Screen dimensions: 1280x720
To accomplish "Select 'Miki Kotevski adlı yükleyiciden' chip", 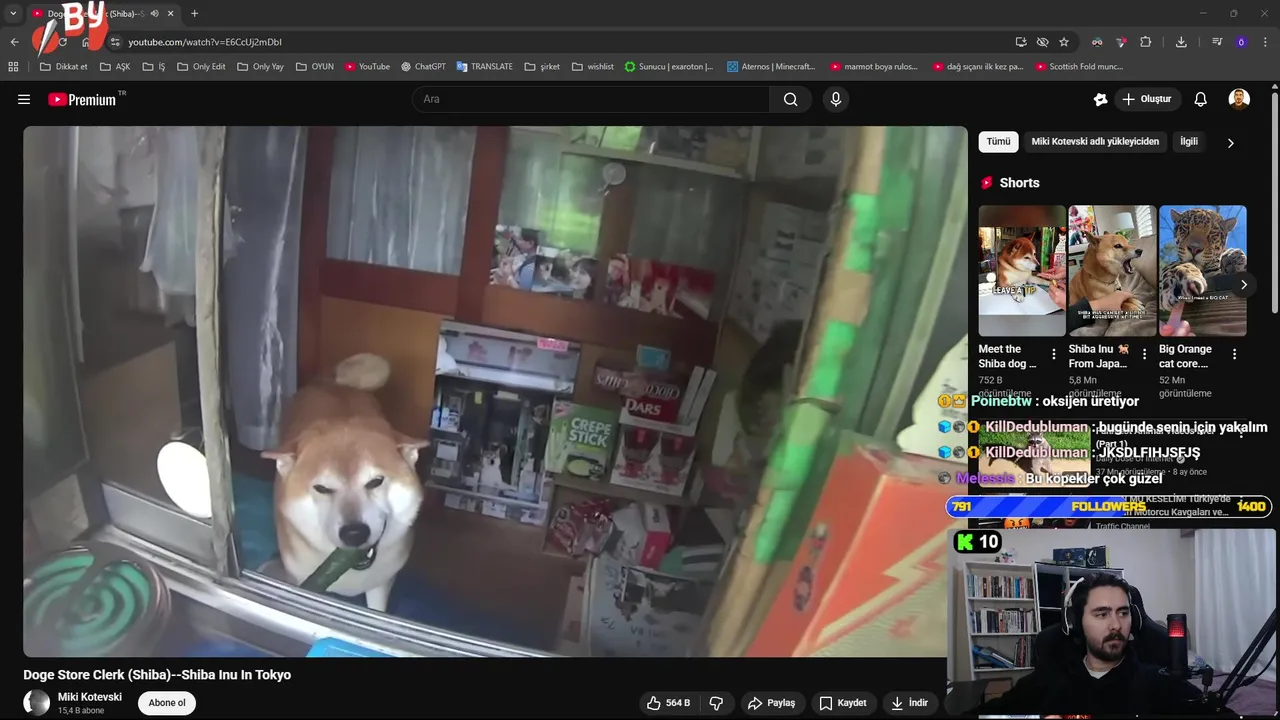I will click(1095, 142).
